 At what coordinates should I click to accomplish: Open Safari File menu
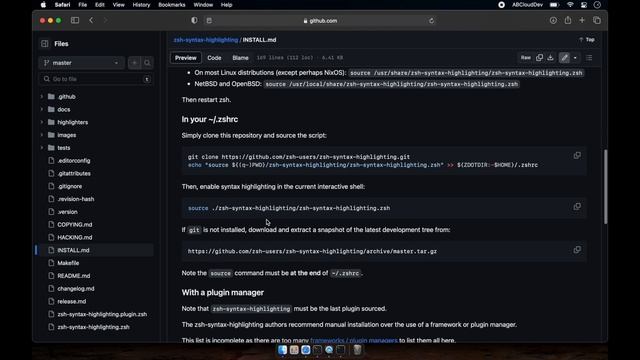point(82,5)
